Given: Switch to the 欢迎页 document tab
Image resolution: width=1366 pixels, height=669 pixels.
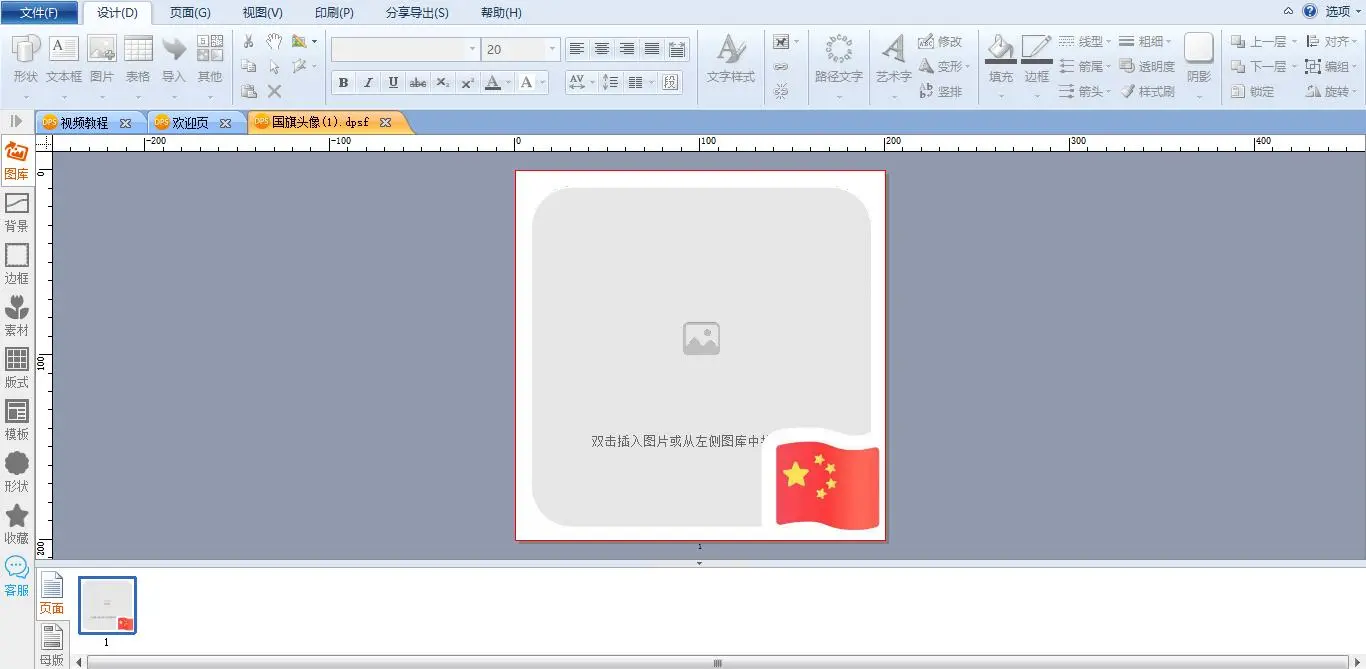Looking at the screenshot, I should (x=190, y=123).
